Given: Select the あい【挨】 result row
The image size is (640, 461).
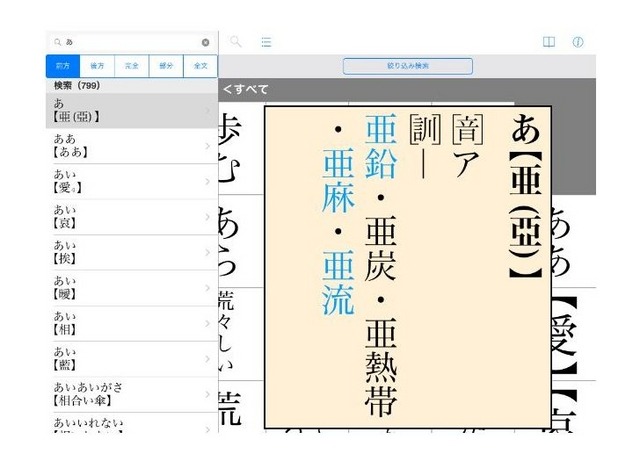Looking at the screenshot, I should 132,253.
